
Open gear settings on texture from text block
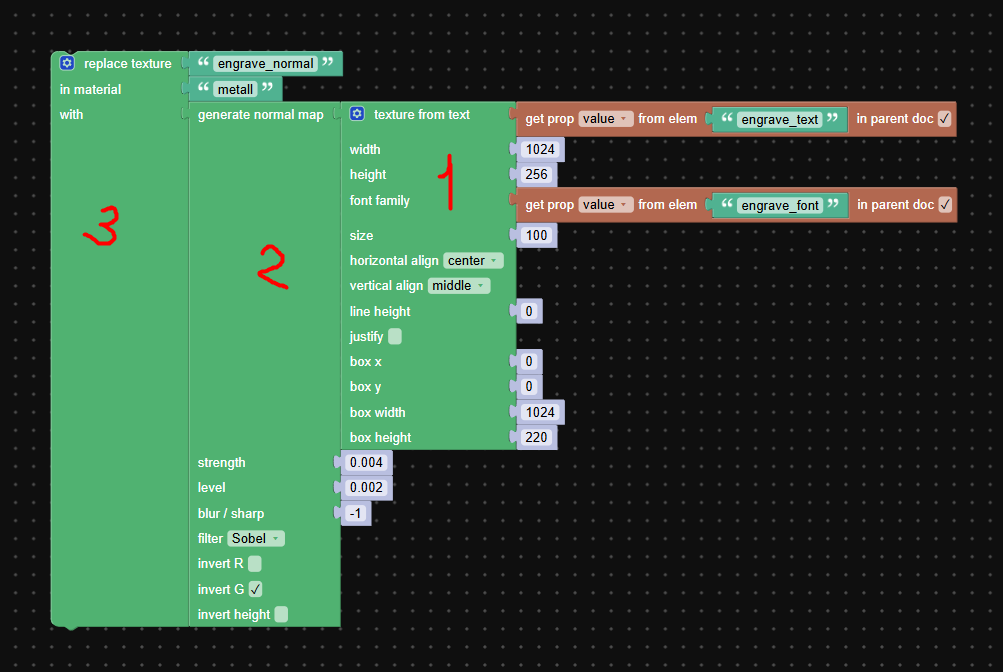[357, 114]
